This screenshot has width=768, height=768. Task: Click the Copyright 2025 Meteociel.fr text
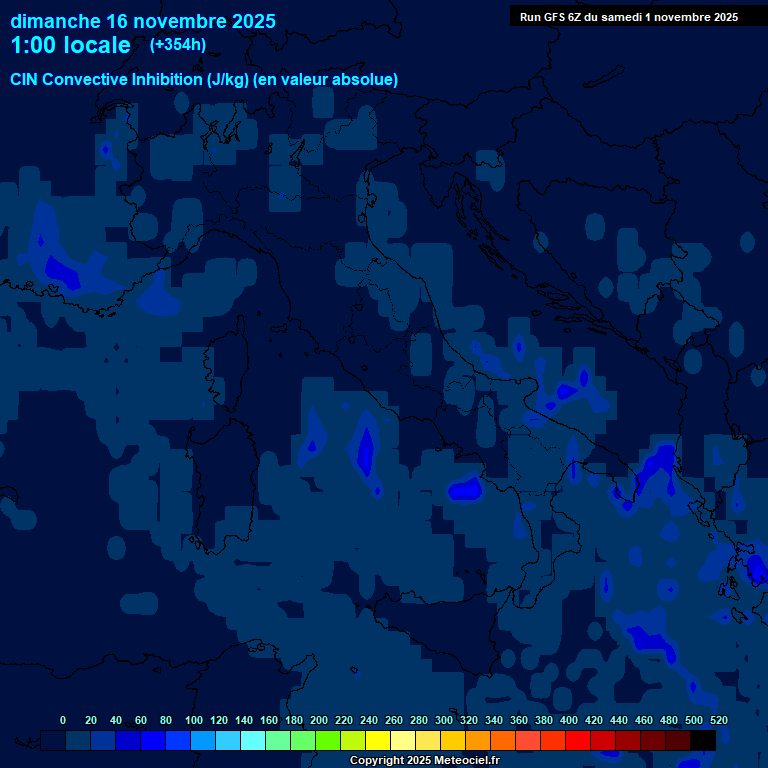[424, 761]
